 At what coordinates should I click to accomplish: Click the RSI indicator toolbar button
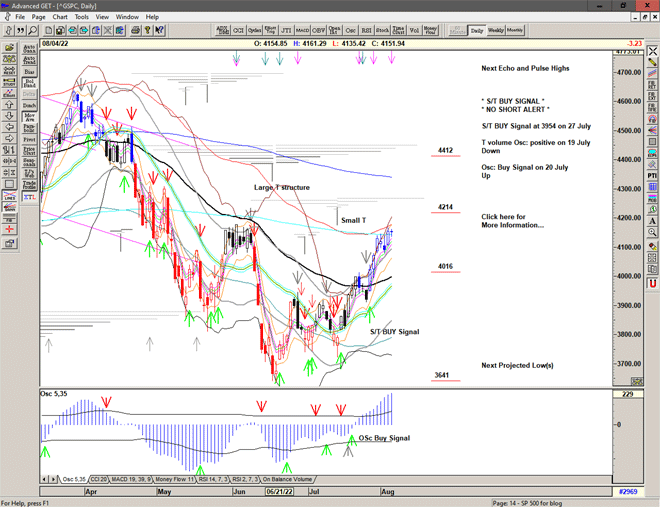click(x=366, y=30)
